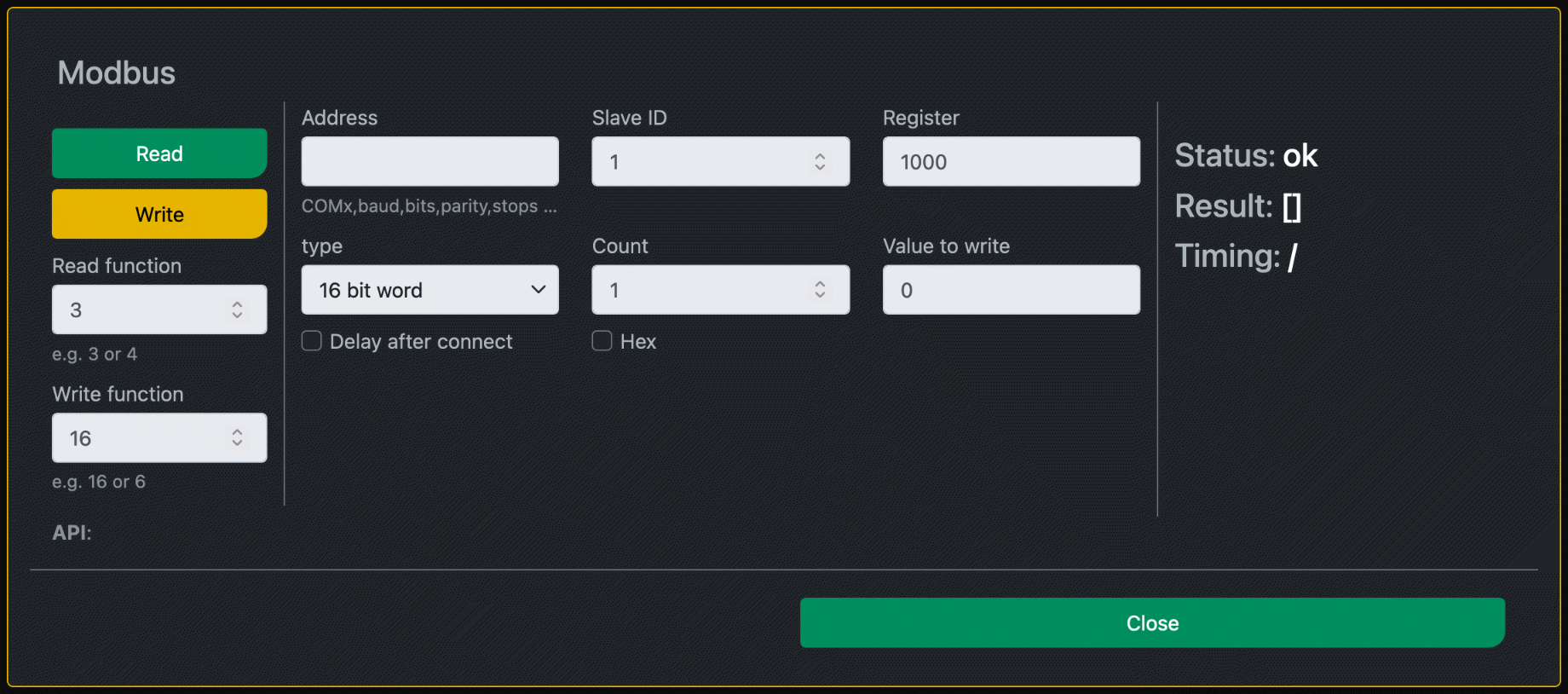Edit the Write function value of 16

(x=128, y=437)
